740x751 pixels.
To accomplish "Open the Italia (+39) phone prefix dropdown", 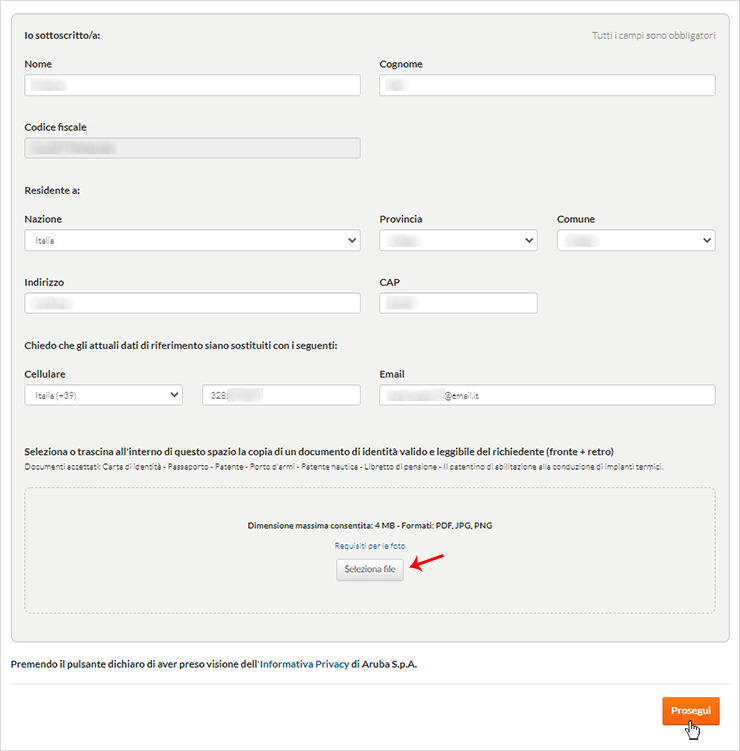I will pos(103,395).
